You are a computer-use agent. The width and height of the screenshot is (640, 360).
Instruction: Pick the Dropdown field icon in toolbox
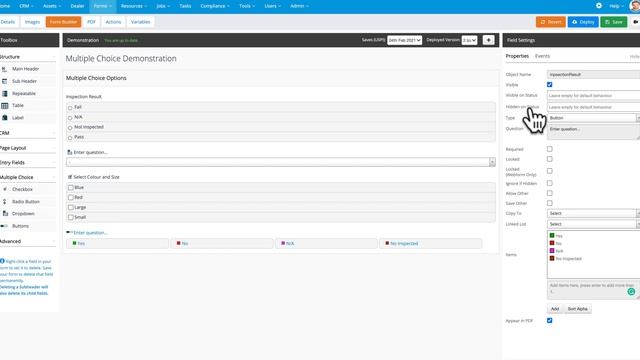[5, 213]
